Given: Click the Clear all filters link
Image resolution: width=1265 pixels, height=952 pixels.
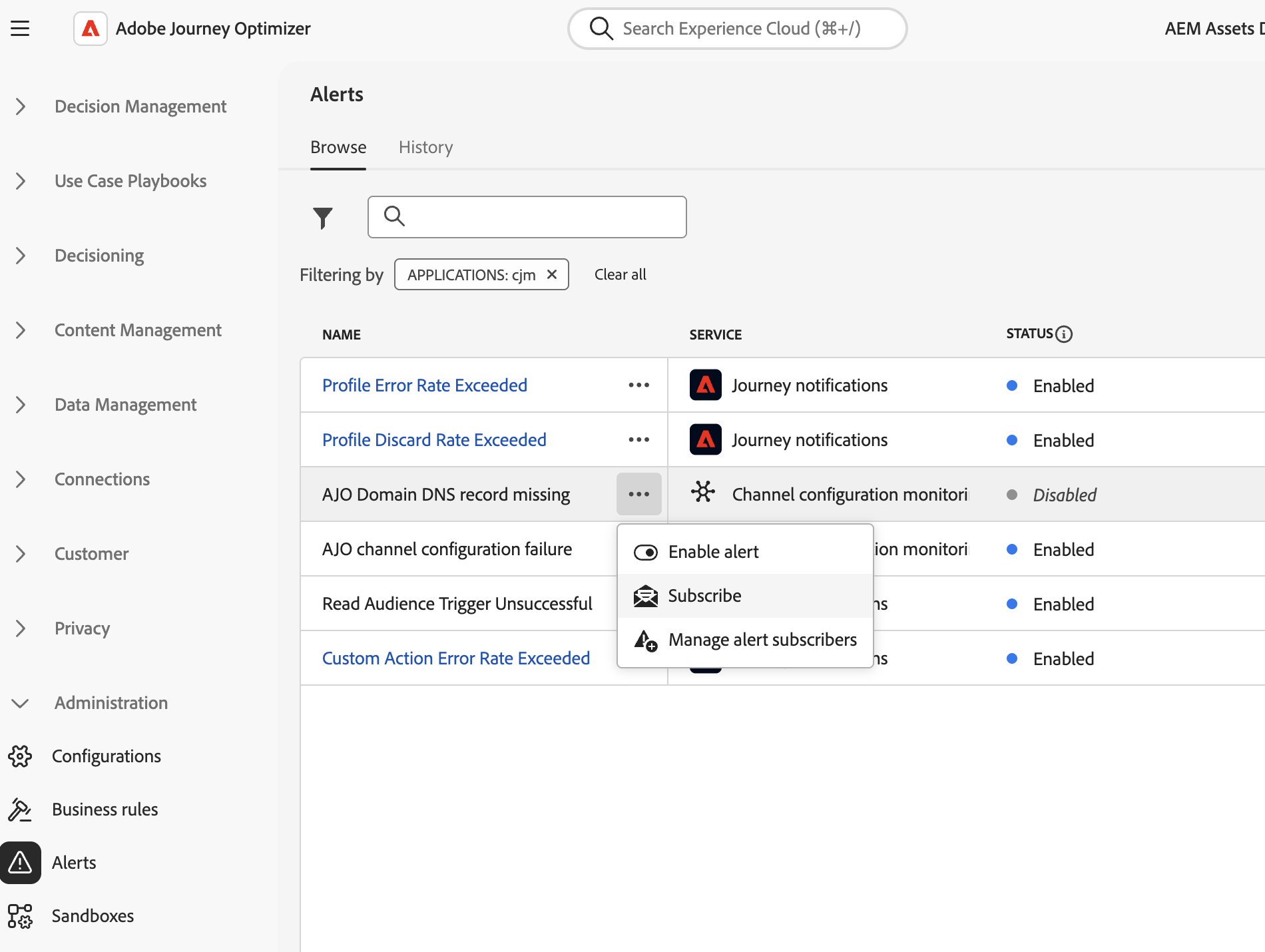Looking at the screenshot, I should tap(620, 275).
